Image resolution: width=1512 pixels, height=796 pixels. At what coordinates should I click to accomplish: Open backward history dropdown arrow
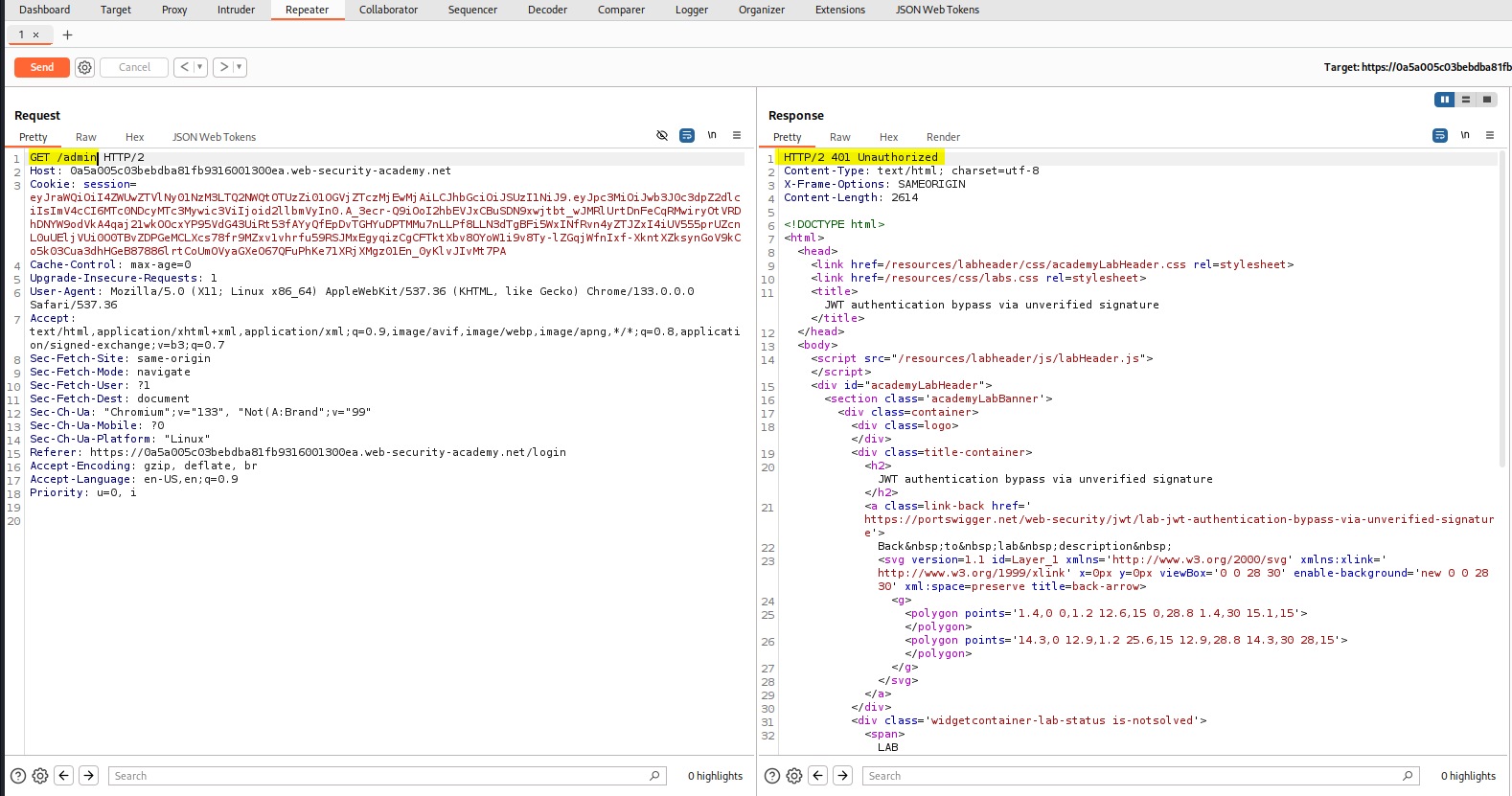(x=199, y=67)
